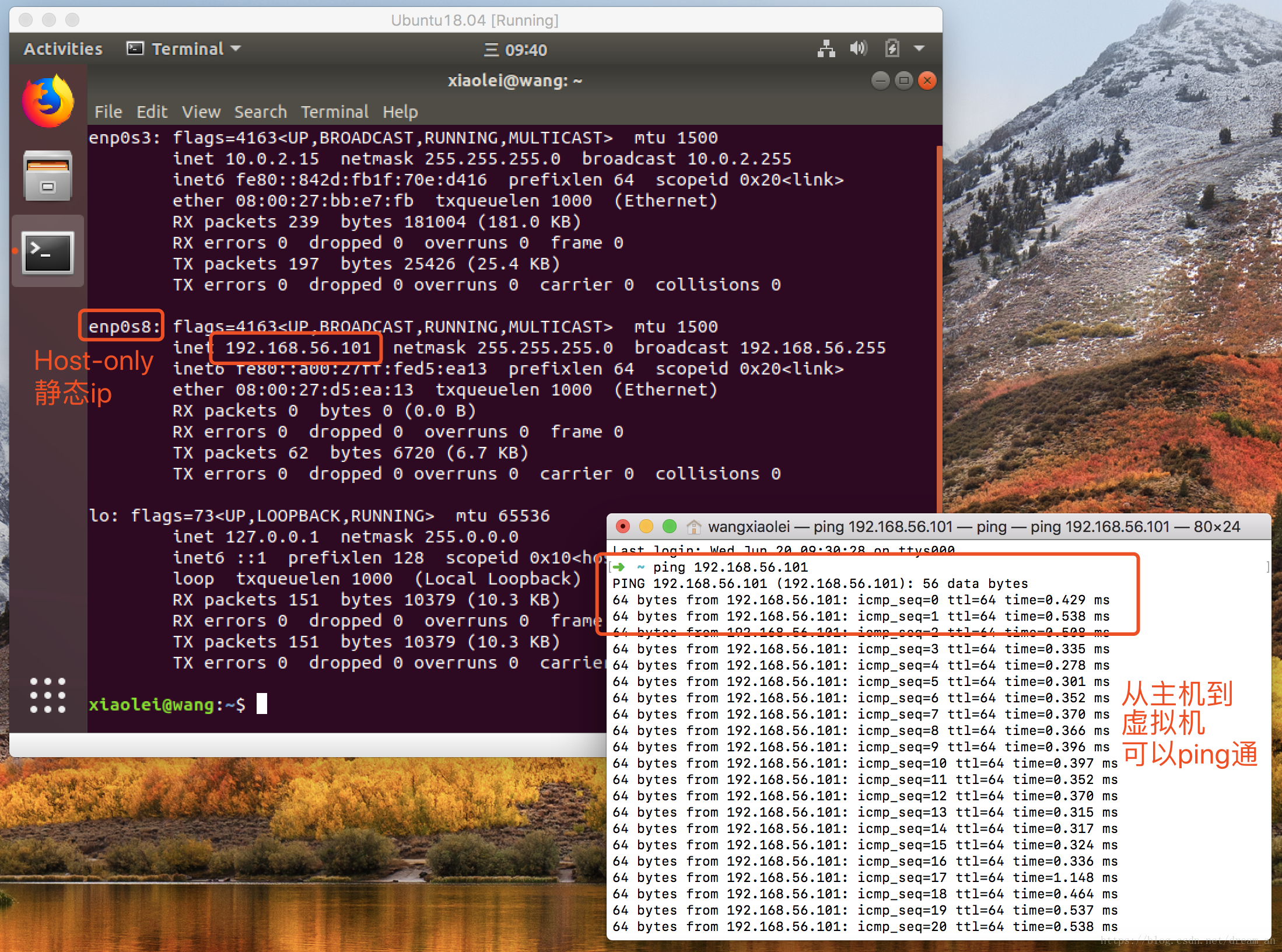Open the Terminal app menu dropdown
This screenshot has height=952, width=1282.
184,48
